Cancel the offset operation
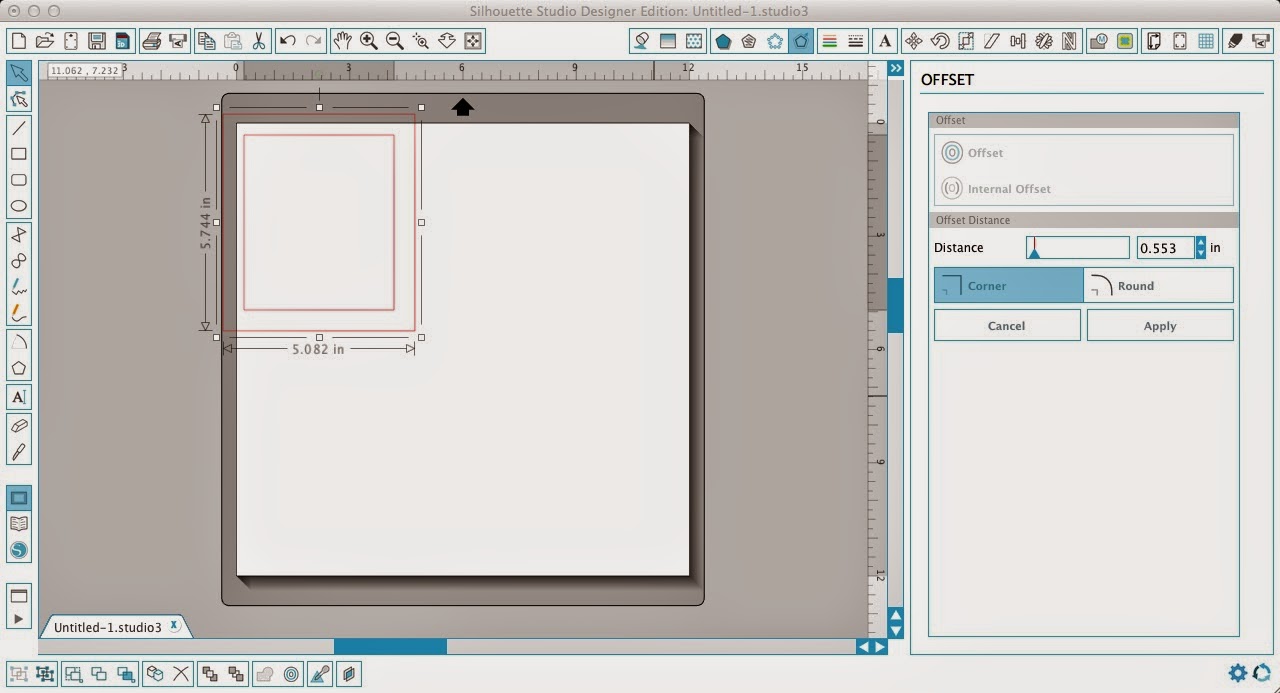The image size is (1280, 693). point(1006,325)
